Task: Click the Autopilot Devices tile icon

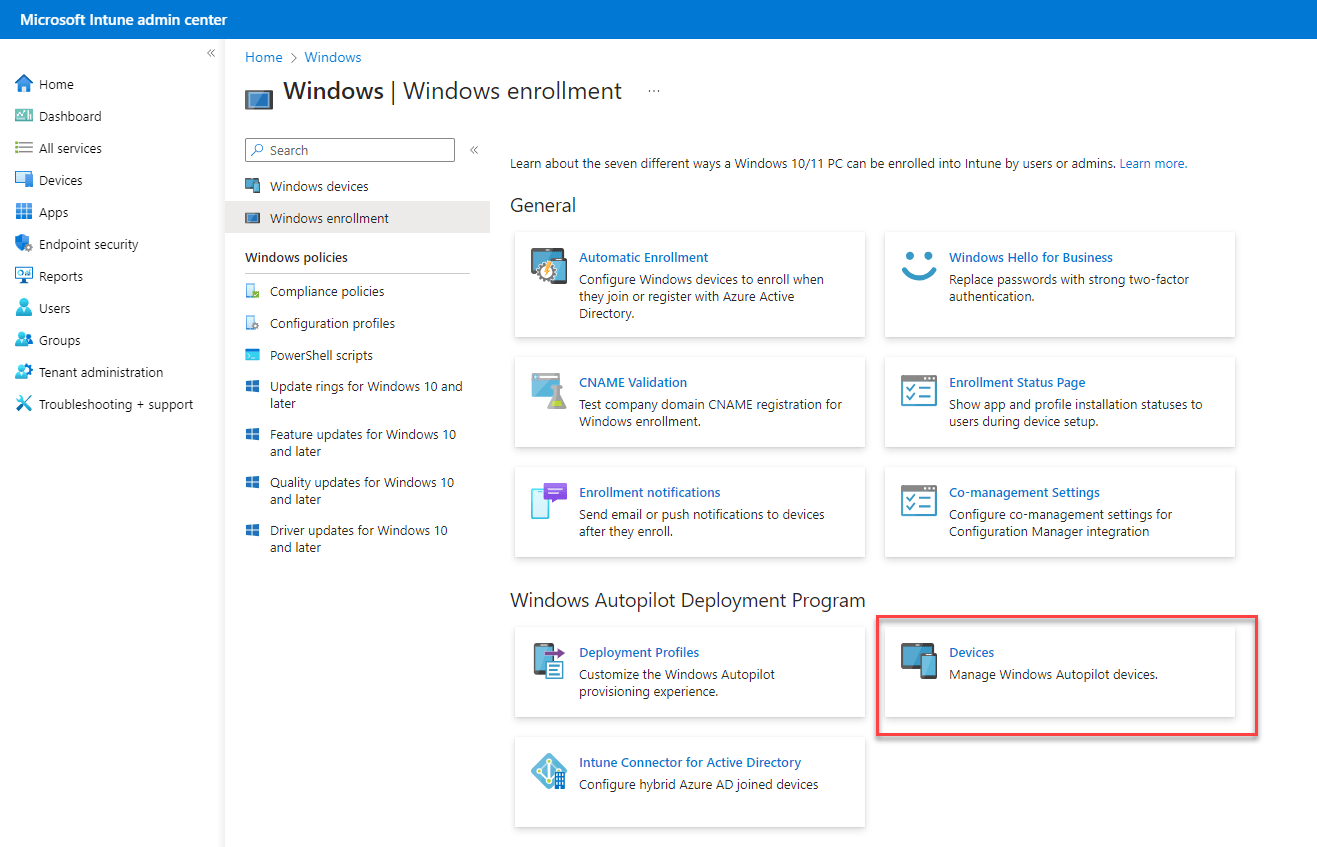Action: (919, 661)
